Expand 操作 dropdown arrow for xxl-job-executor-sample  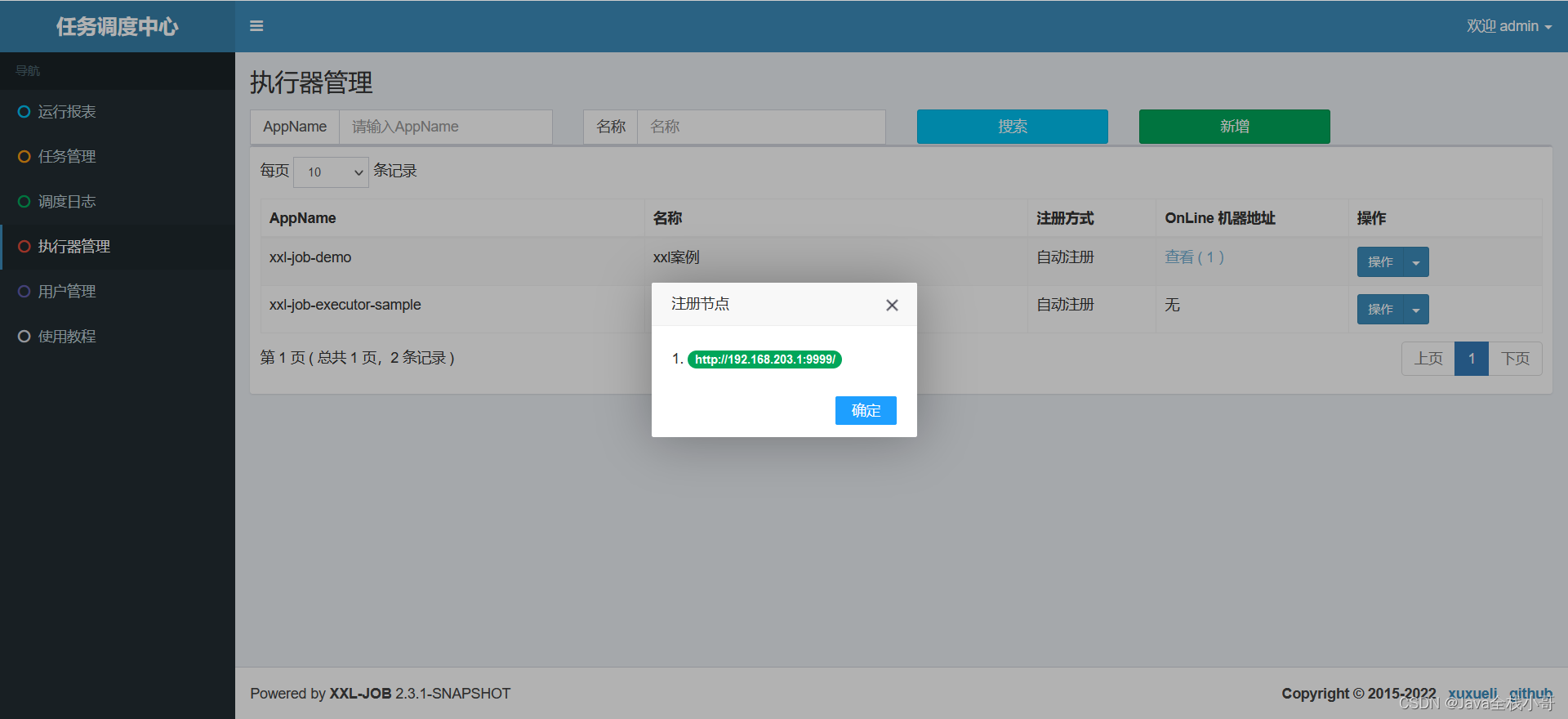(1416, 310)
